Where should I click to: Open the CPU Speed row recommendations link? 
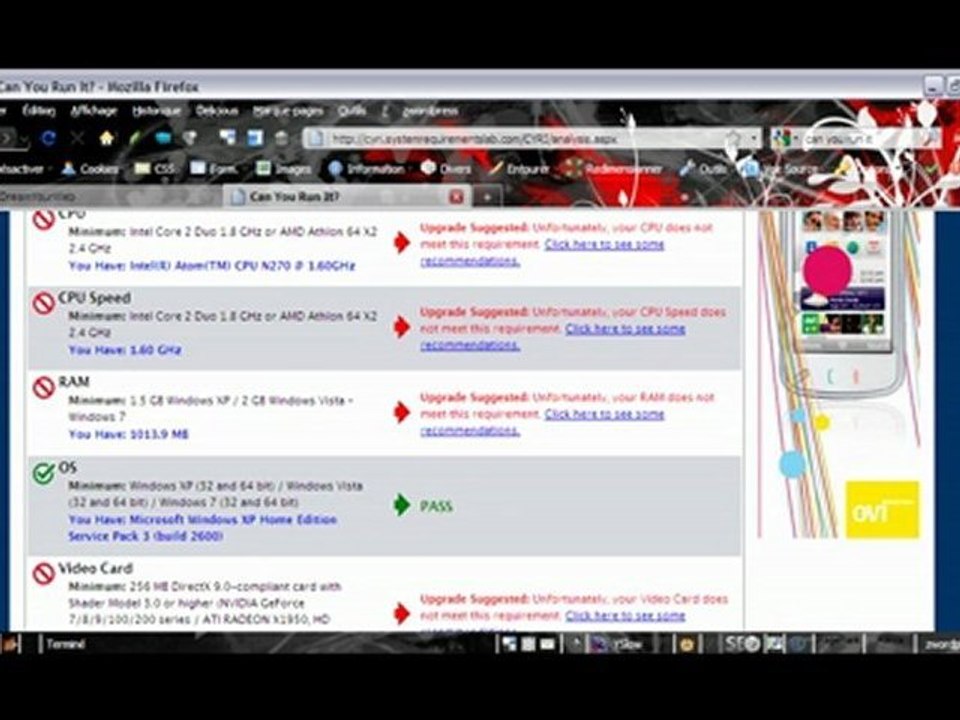552,337
